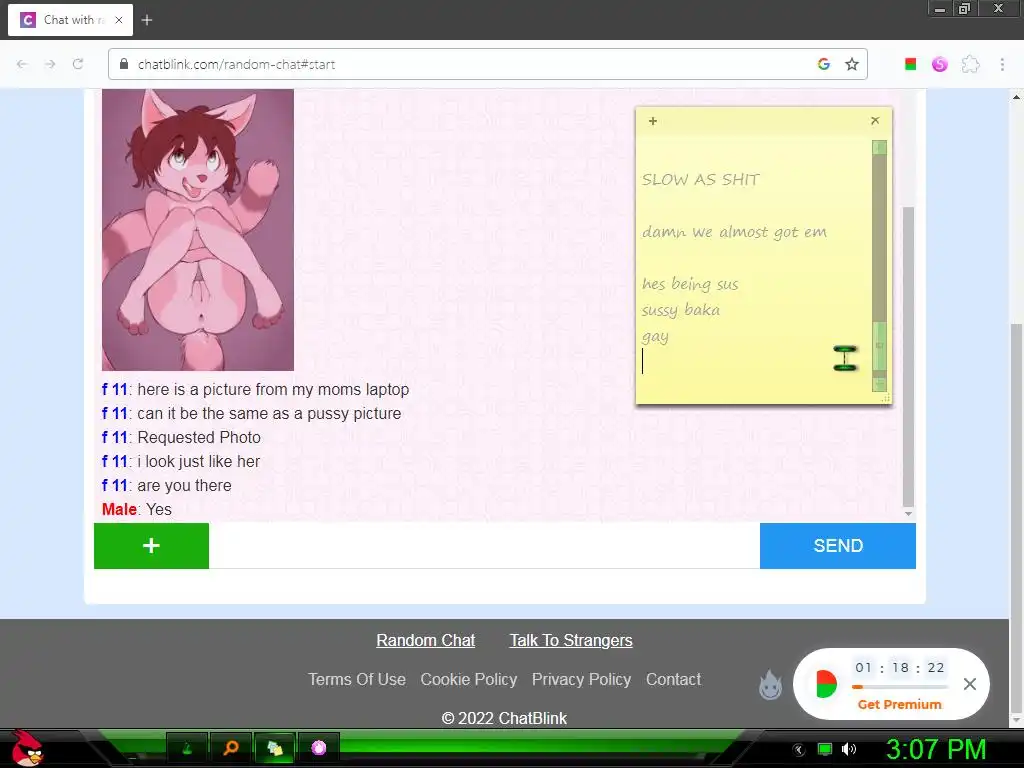Open the Random Chat footer link
Image resolution: width=1024 pixels, height=768 pixels.
click(426, 641)
